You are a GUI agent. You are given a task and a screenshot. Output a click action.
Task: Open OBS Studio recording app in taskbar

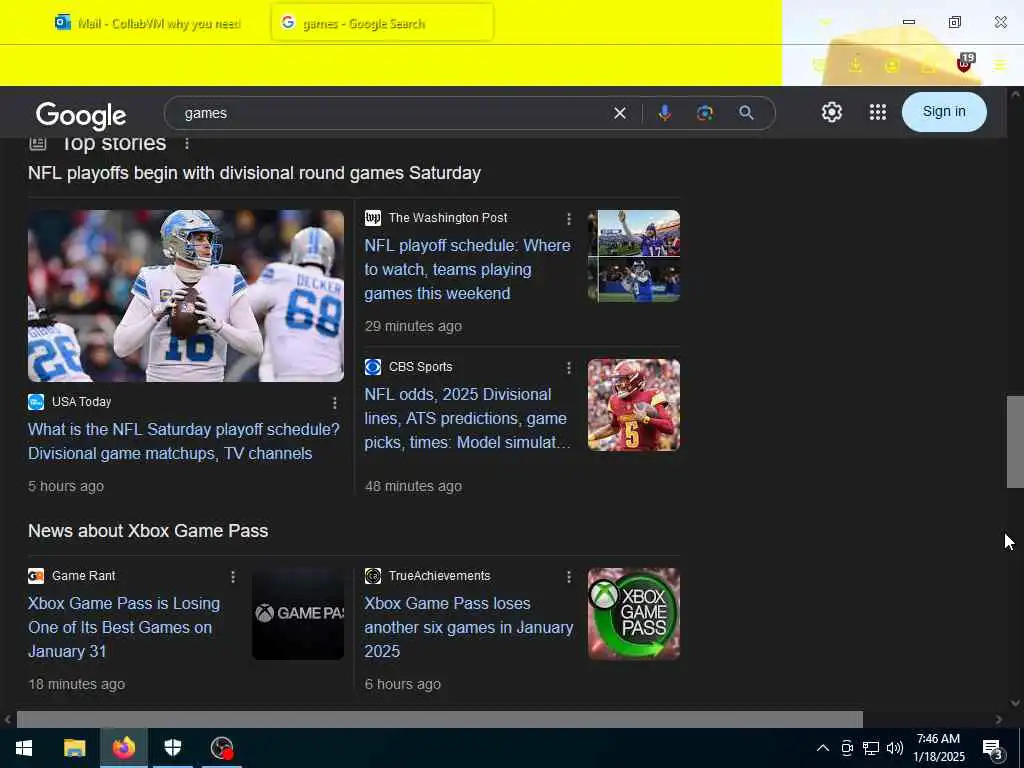click(x=221, y=748)
